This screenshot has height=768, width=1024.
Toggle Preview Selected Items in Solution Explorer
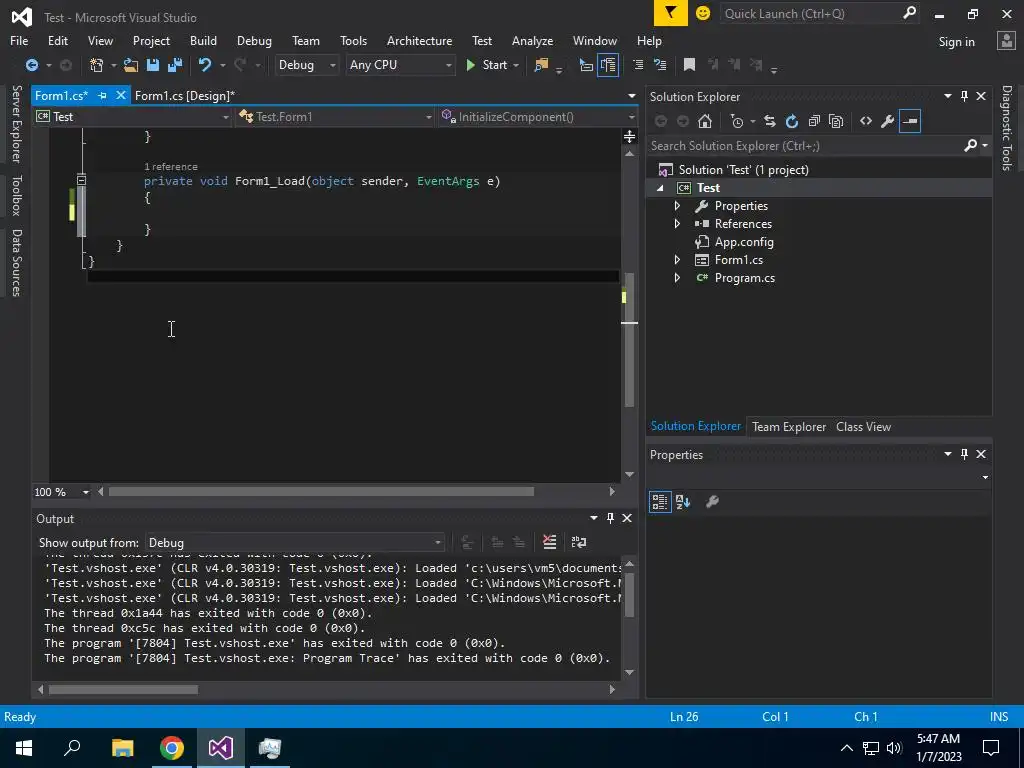click(910, 121)
